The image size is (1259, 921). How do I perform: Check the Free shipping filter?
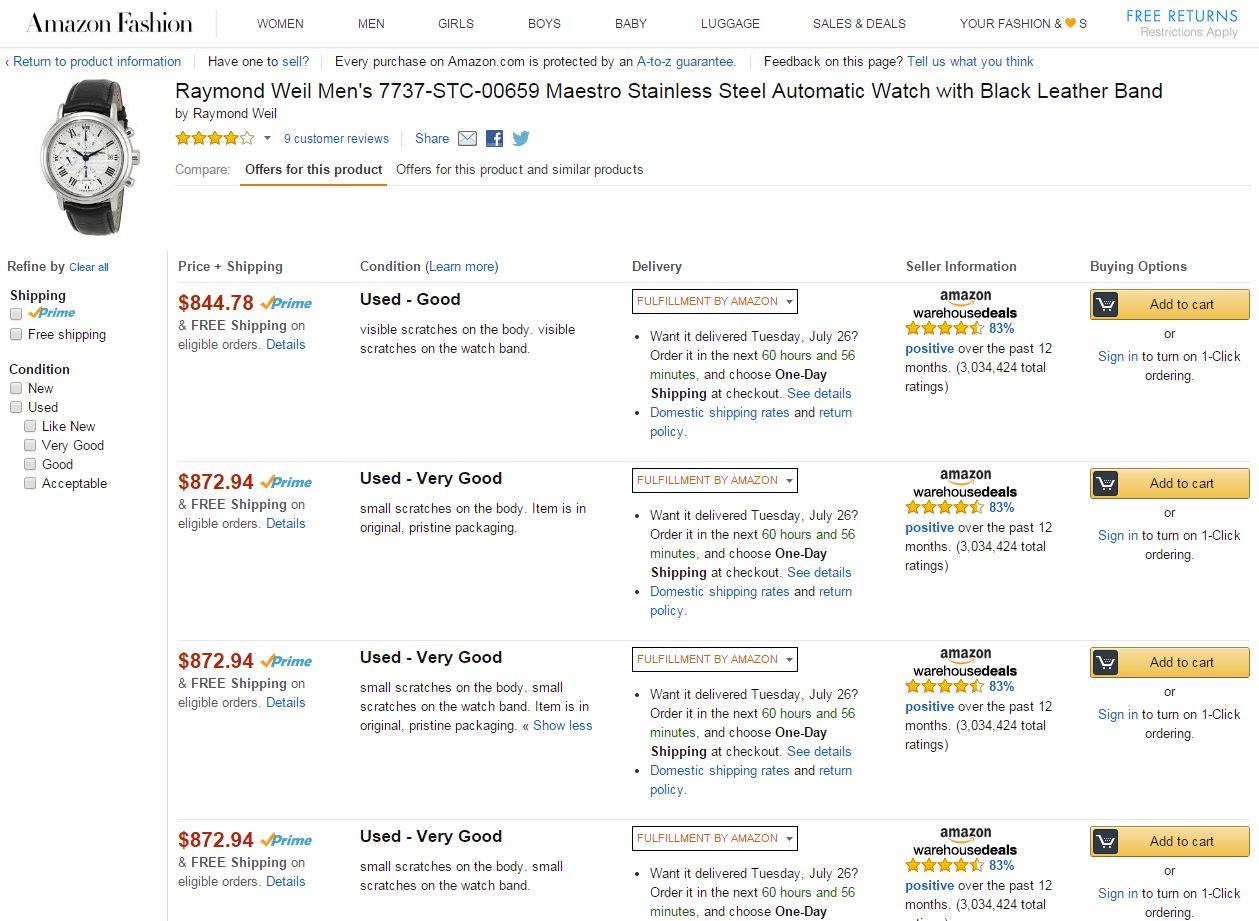pyautogui.click(x=16, y=335)
